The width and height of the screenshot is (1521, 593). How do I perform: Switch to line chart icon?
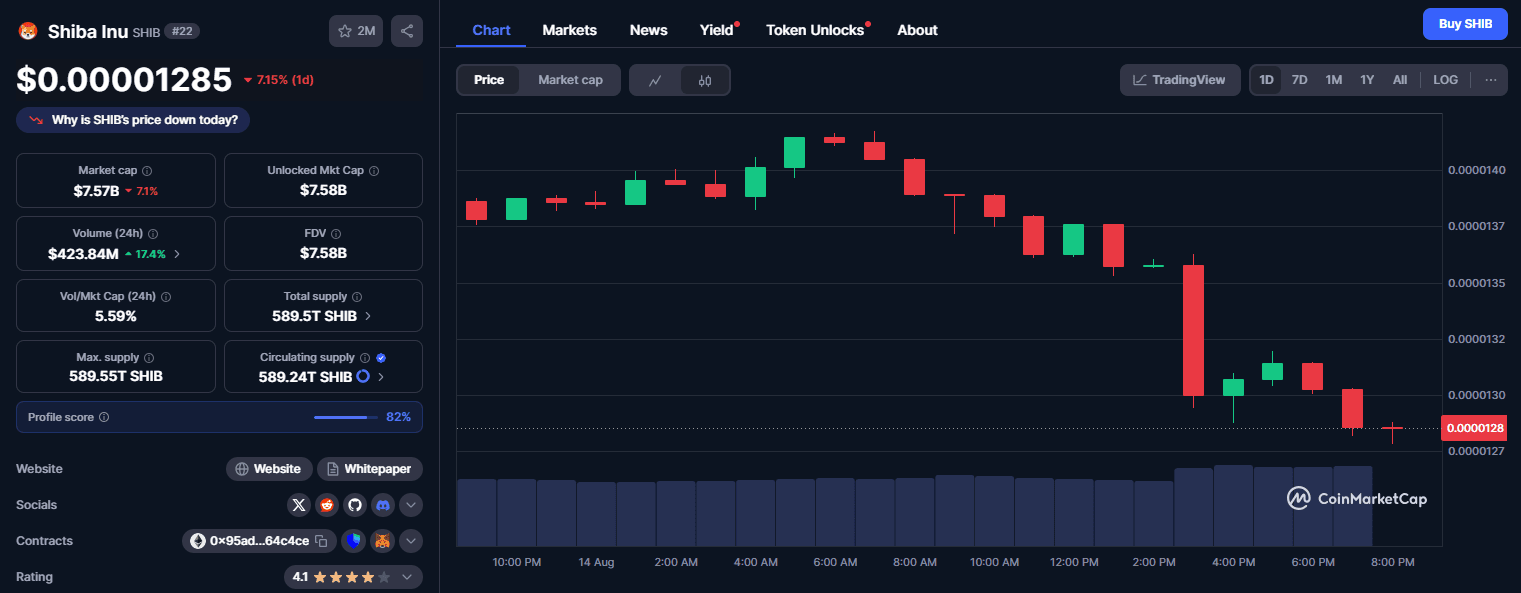[x=655, y=80]
